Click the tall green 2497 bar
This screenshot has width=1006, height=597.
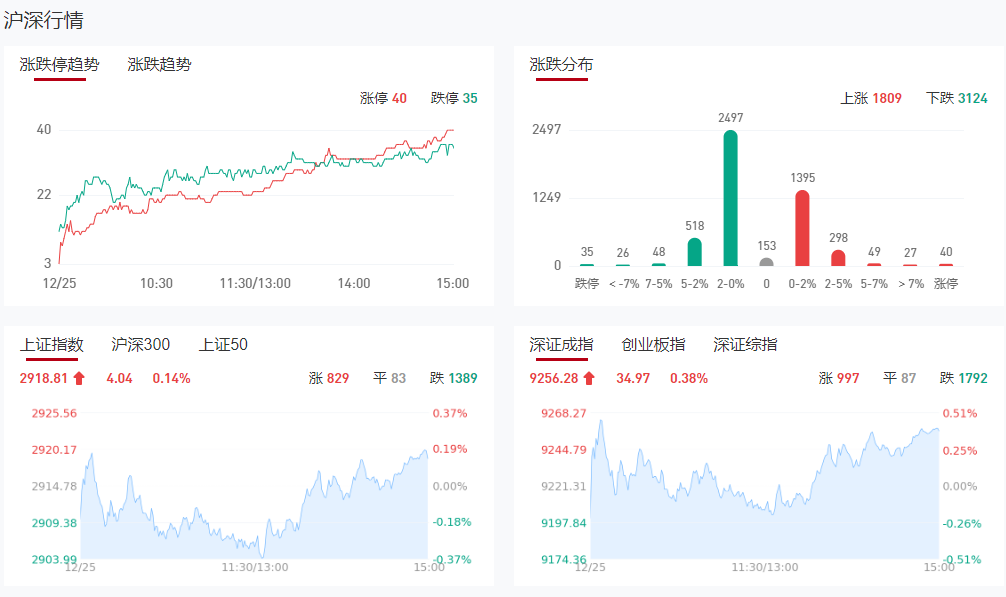[731, 198]
